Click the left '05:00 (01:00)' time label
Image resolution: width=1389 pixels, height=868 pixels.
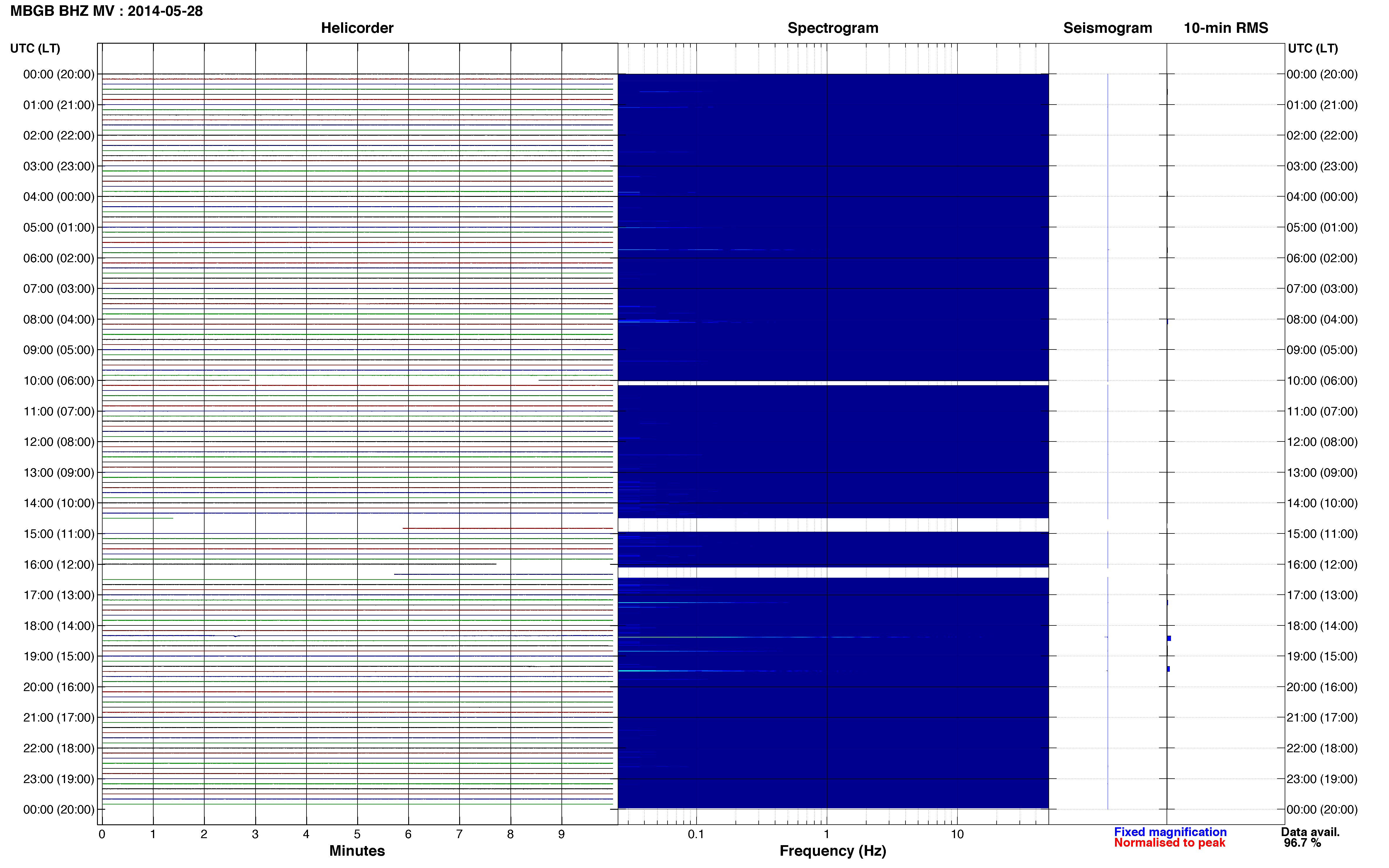59,227
